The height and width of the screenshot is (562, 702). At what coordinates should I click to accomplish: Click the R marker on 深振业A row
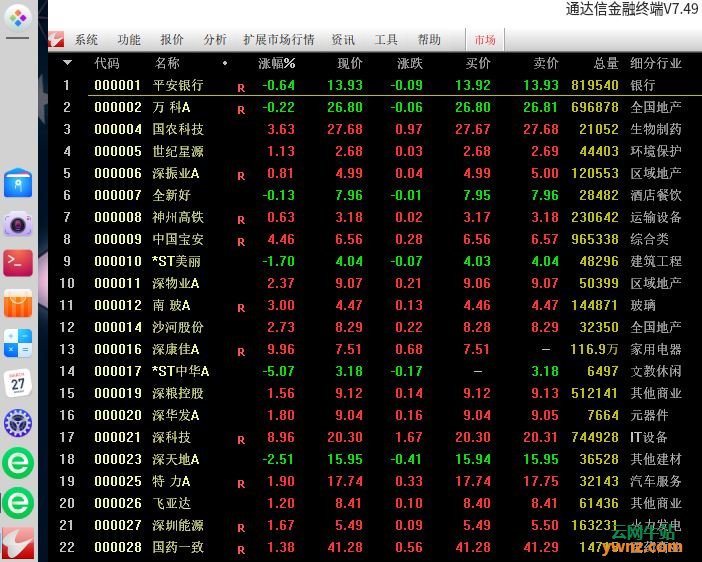pyautogui.click(x=241, y=176)
